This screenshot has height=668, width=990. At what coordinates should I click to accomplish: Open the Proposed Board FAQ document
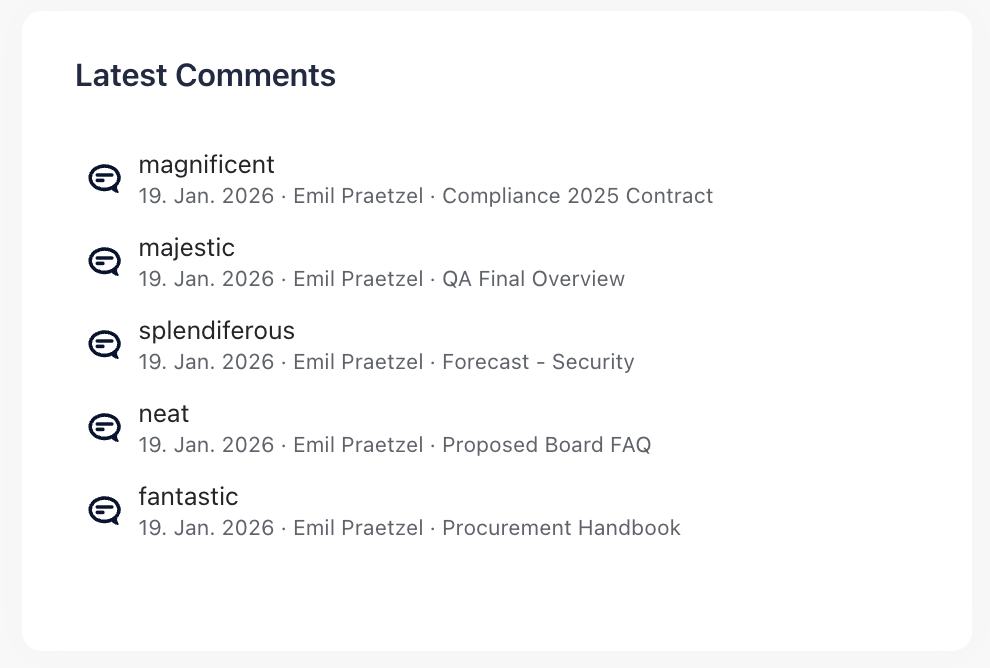pyautogui.click(x=547, y=445)
